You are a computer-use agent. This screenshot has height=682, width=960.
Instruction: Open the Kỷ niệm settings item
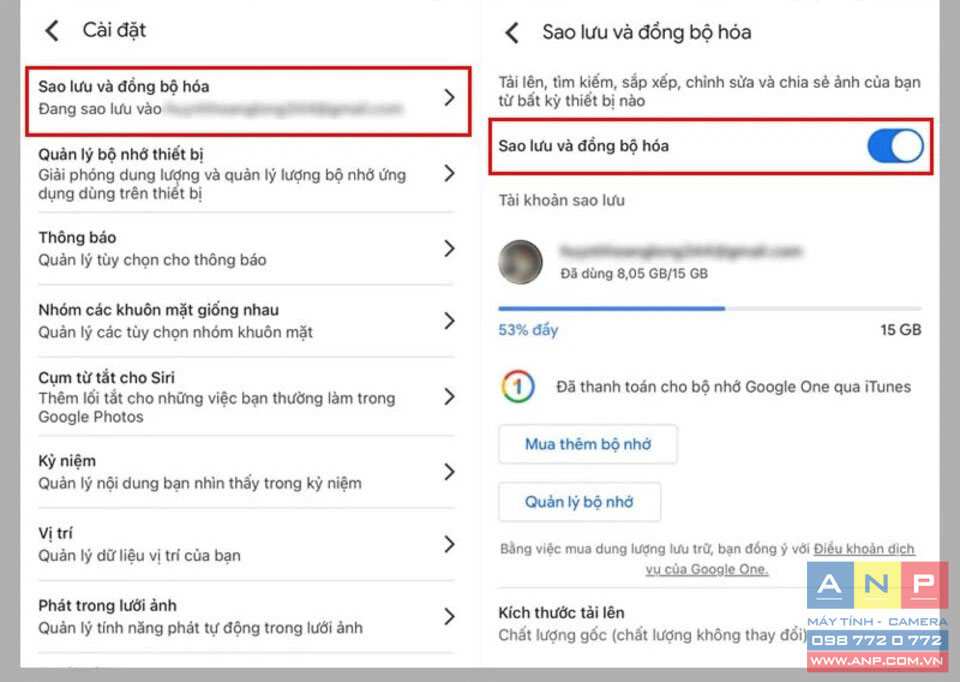coord(246,471)
